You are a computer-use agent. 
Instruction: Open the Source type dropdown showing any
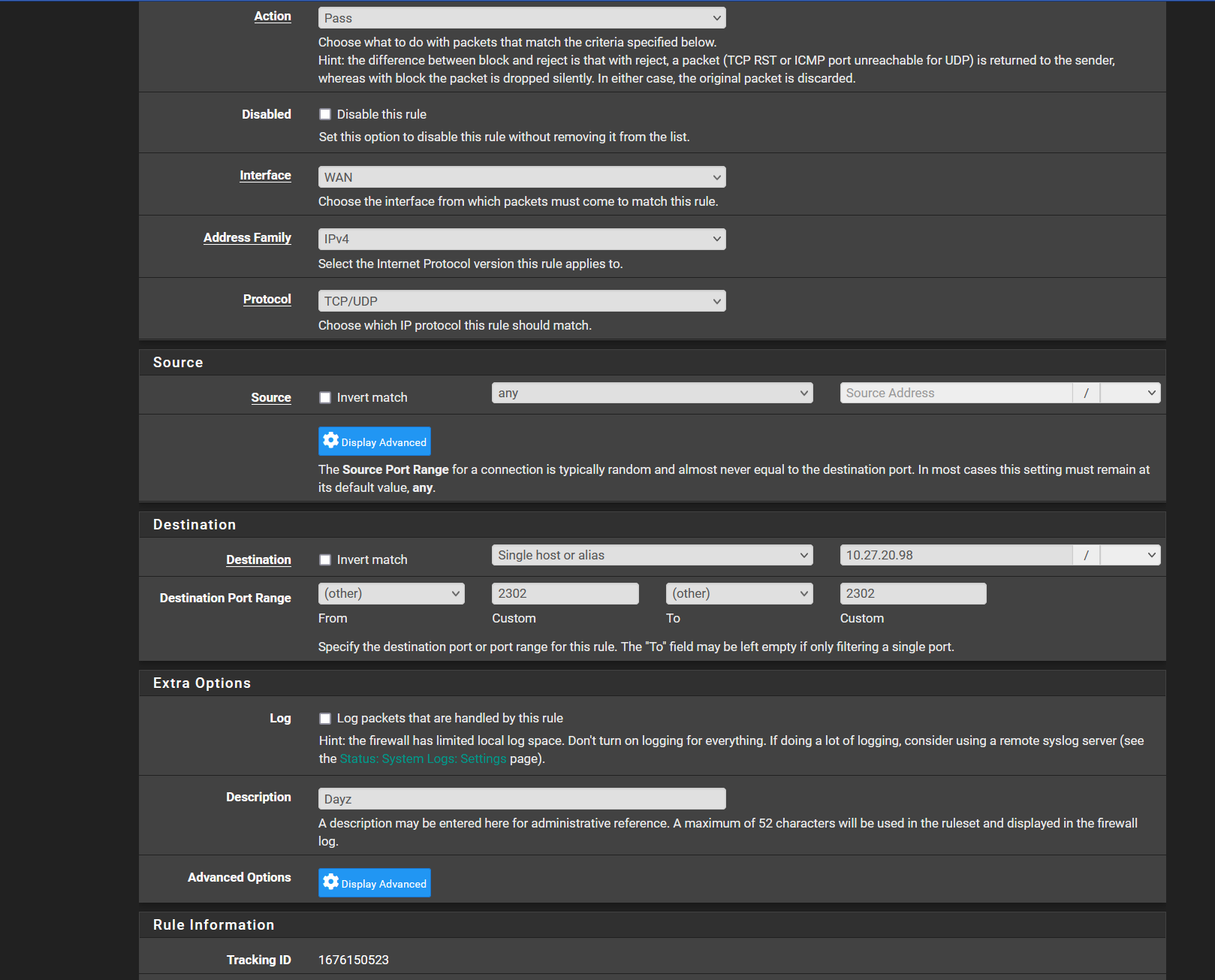653,393
